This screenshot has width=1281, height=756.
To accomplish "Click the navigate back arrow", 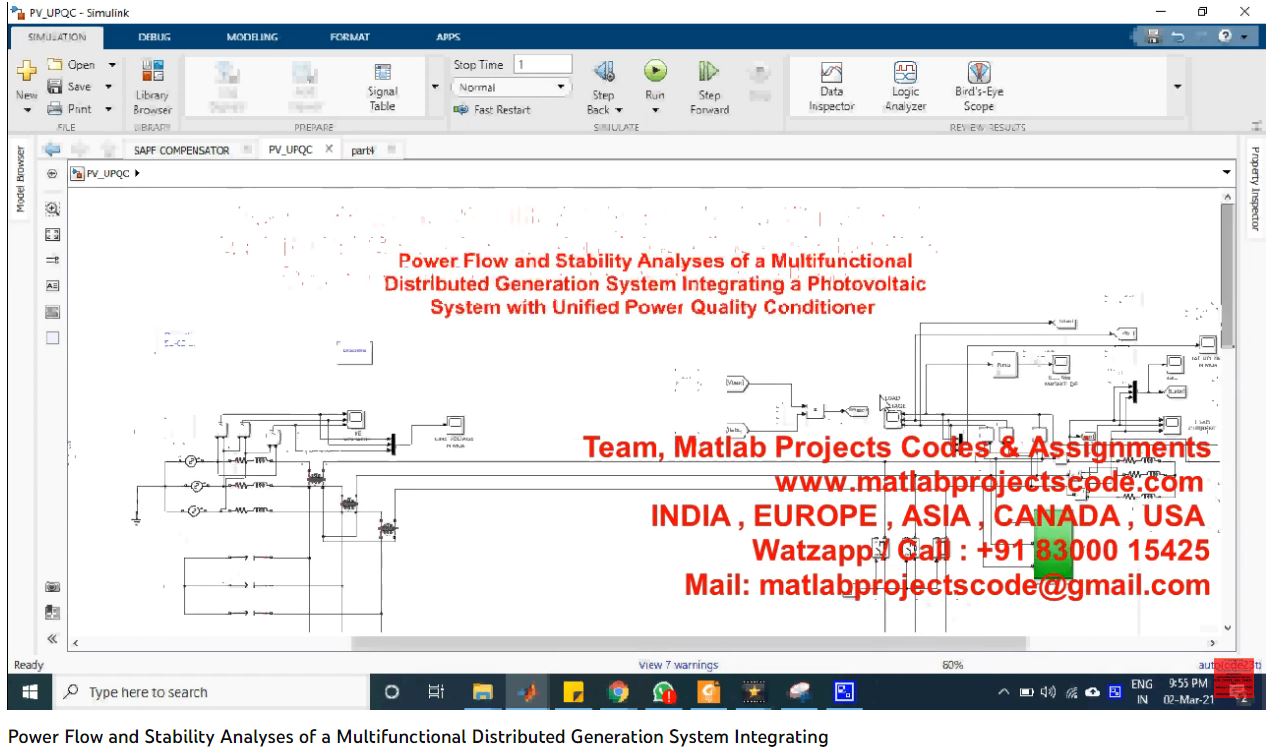I will pyautogui.click(x=53, y=150).
